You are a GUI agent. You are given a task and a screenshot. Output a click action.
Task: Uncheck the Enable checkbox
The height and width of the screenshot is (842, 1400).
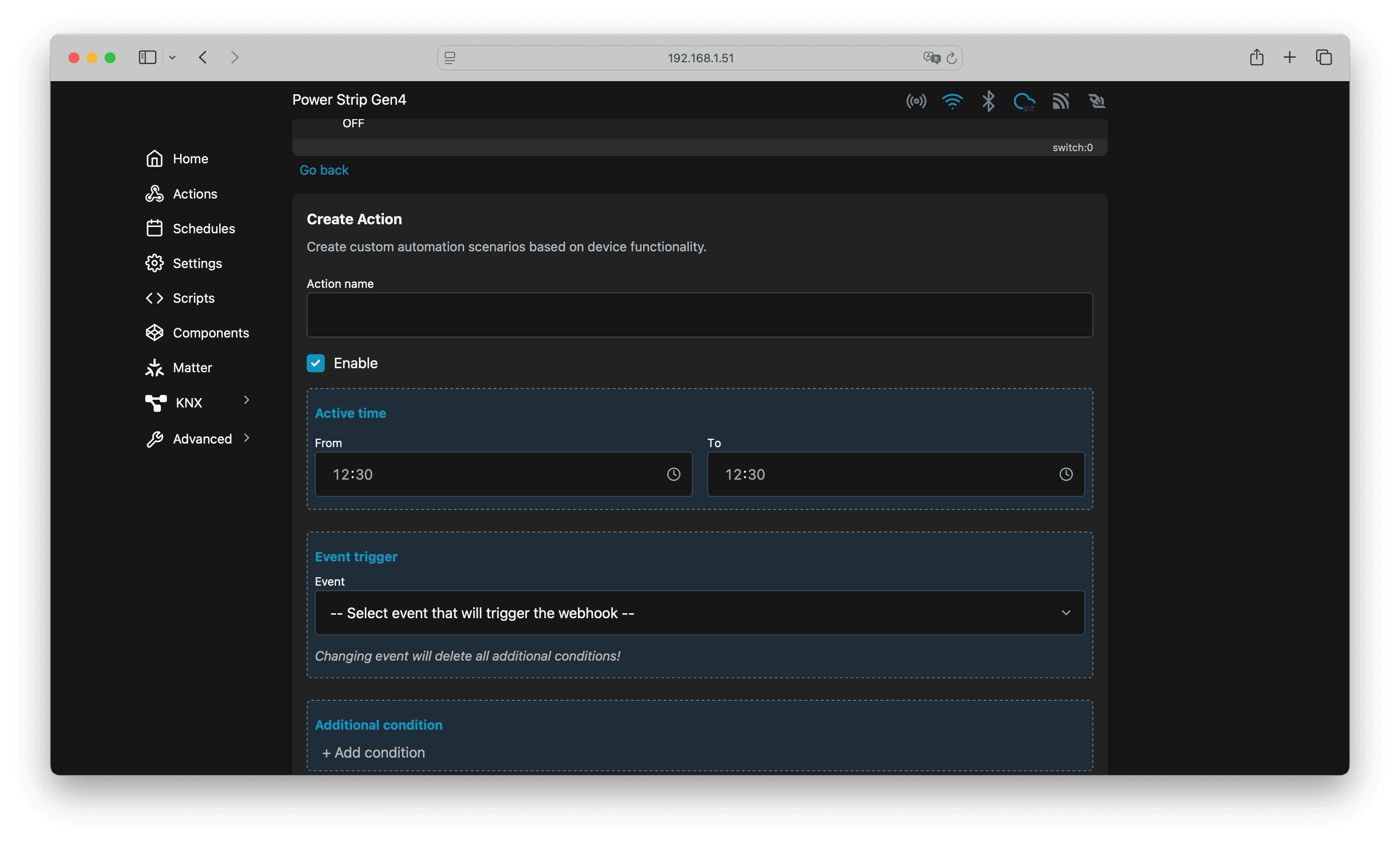coord(316,363)
